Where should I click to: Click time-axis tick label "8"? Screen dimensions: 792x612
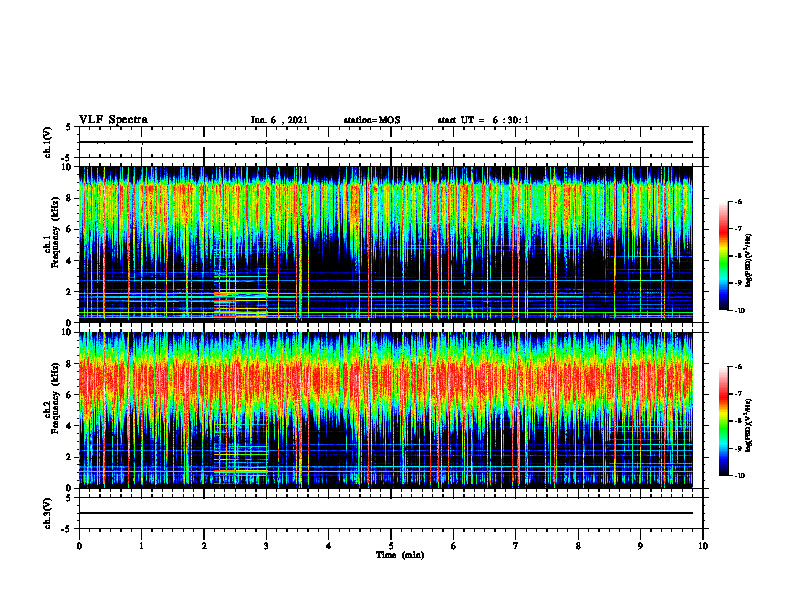click(578, 546)
